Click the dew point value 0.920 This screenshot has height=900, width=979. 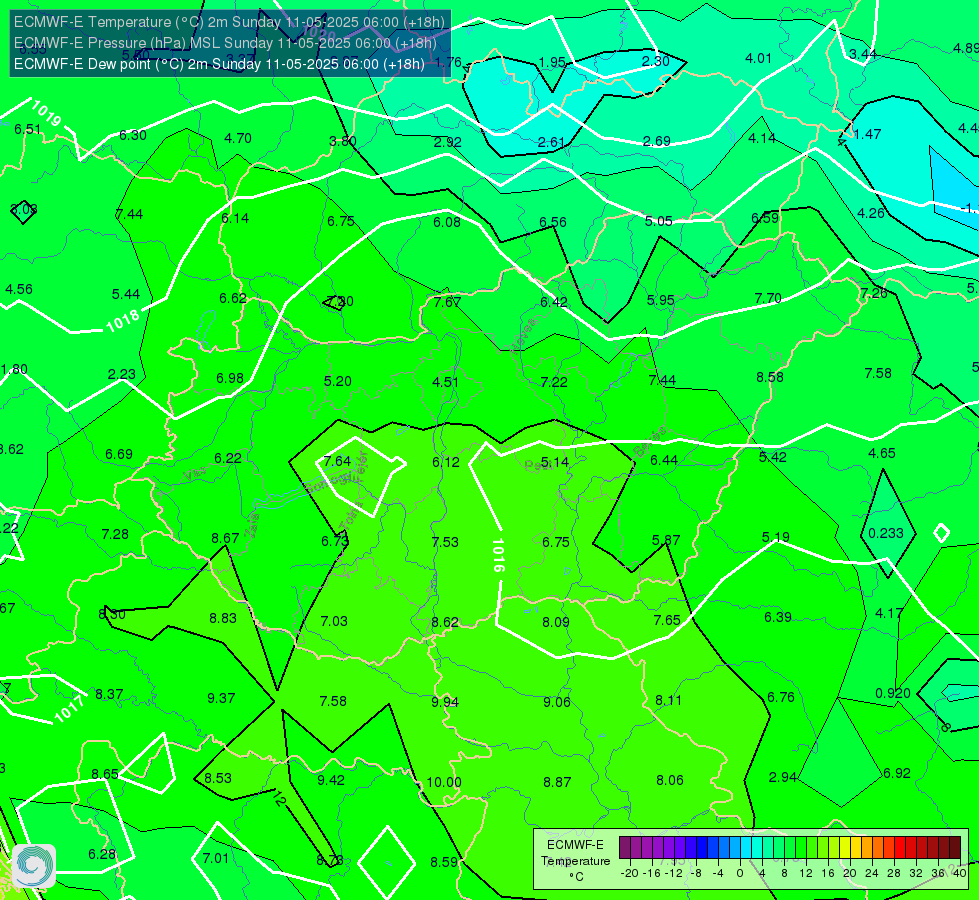(x=893, y=693)
